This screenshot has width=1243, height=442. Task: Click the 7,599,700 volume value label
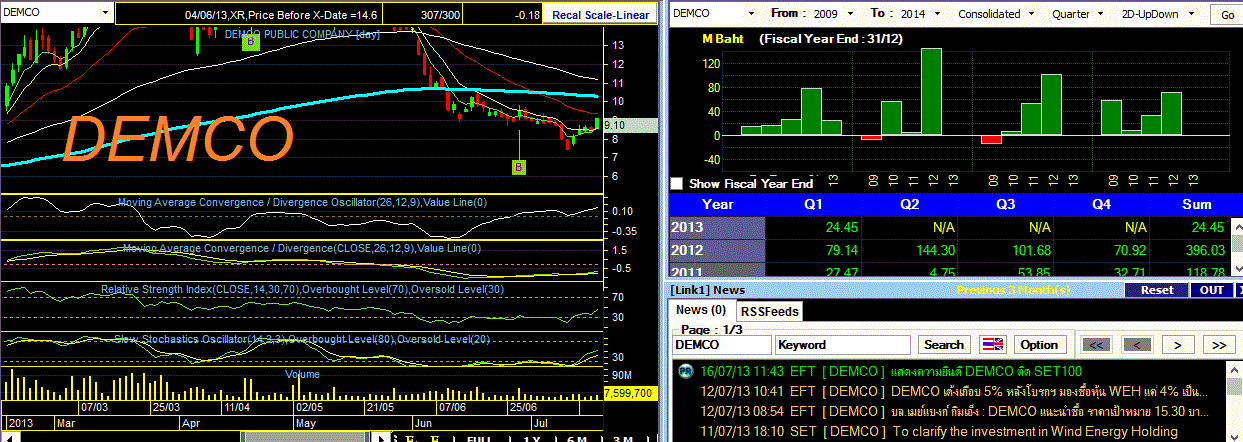pos(631,393)
